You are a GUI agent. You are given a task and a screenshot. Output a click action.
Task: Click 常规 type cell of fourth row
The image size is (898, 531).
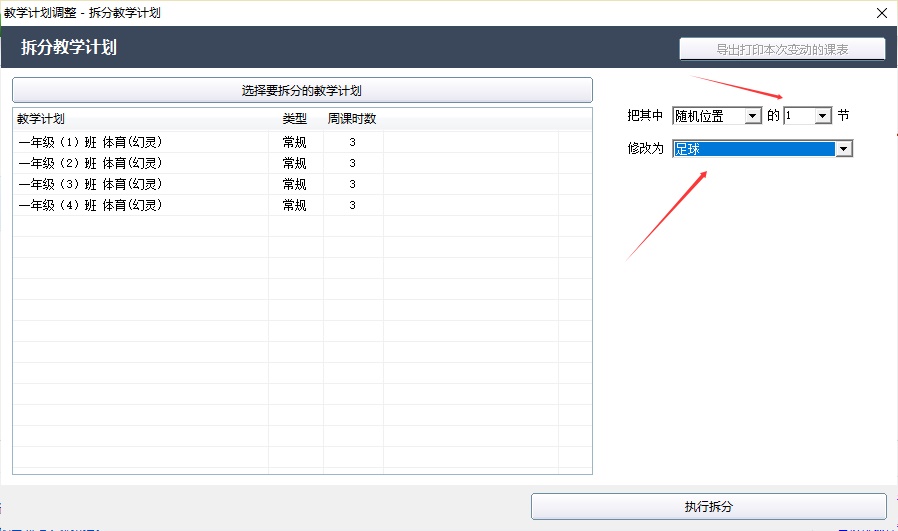click(x=295, y=205)
